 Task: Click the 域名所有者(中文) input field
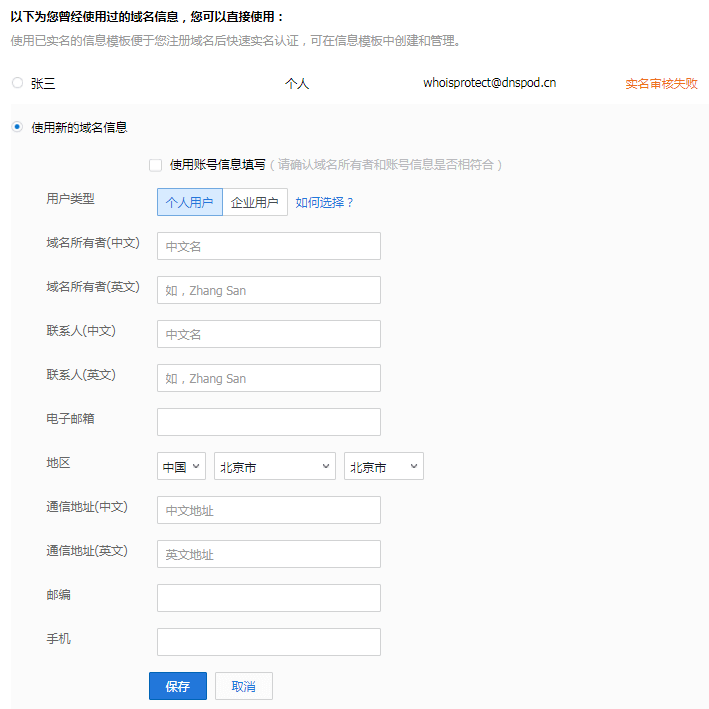pyautogui.click(x=268, y=246)
